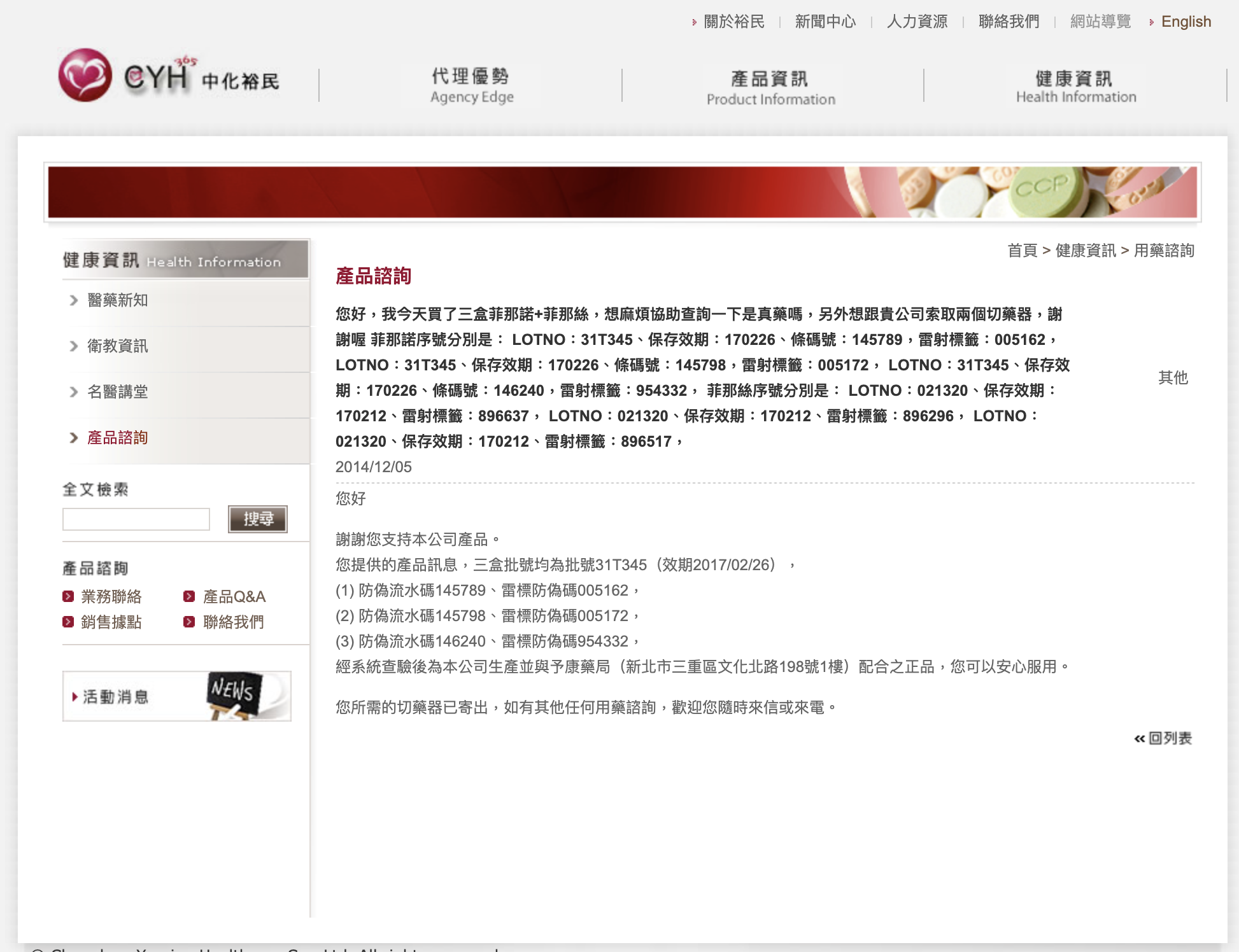Open the 業務聯絡 link
The image size is (1239, 952).
pyautogui.click(x=111, y=597)
